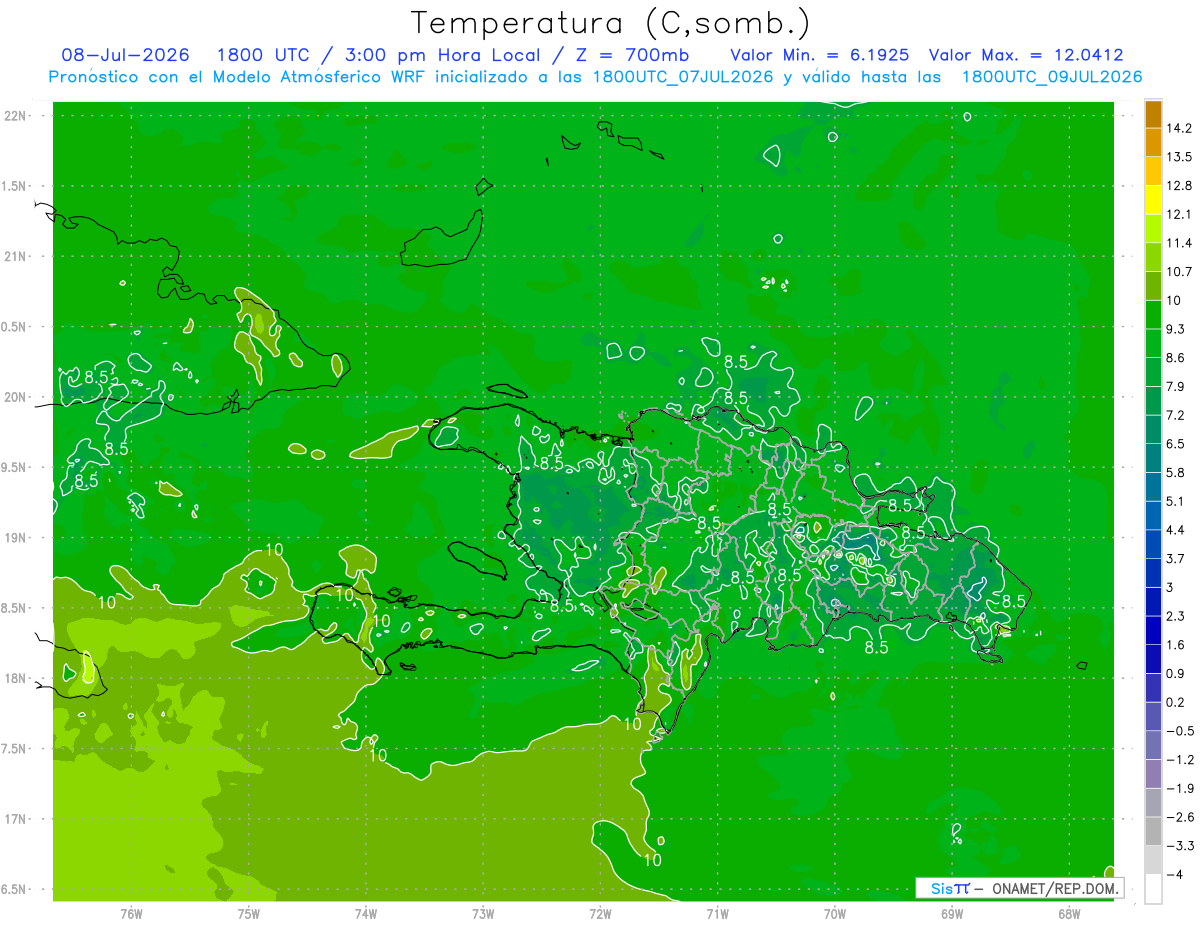Click the '22N' latitude label
This screenshot has width=1200, height=927.
tap(15, 116)
